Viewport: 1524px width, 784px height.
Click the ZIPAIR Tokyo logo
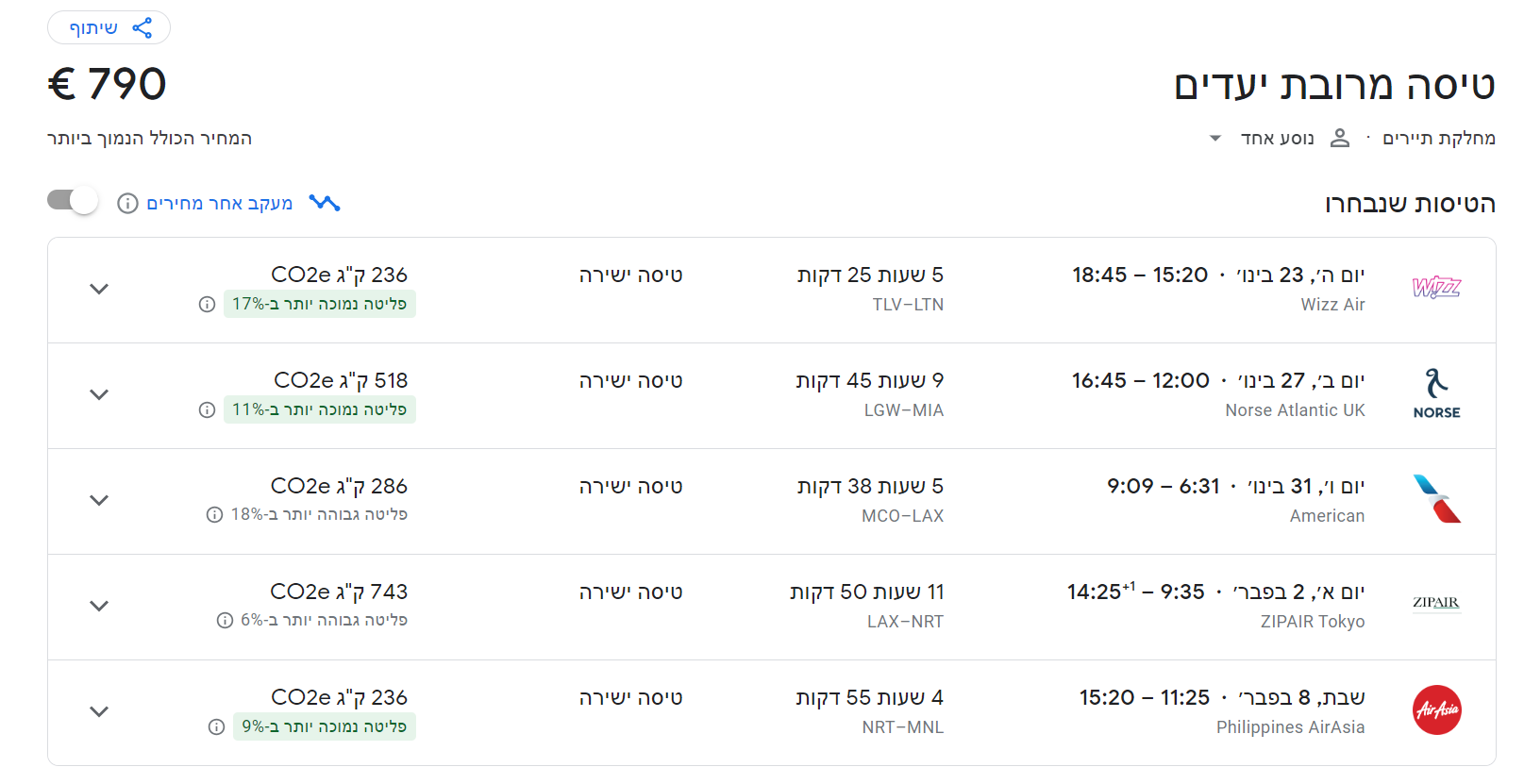pyautogui.click(x=1436, y=603)
